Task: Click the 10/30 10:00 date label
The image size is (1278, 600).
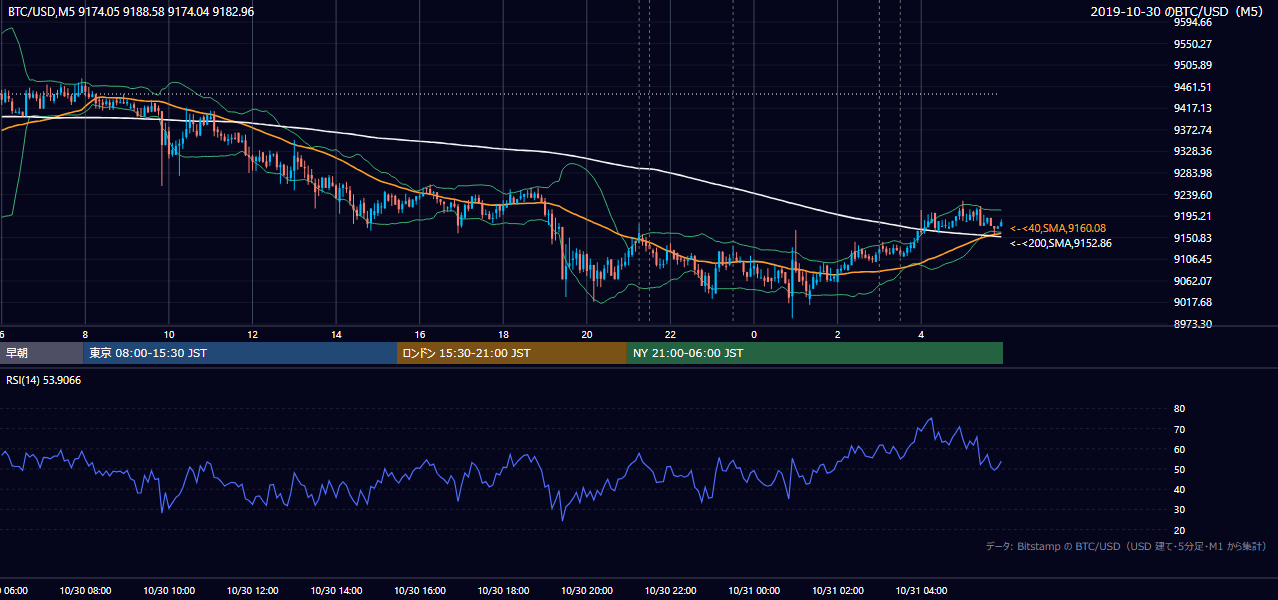Action: pyautogui.click(x=169, y=591)
